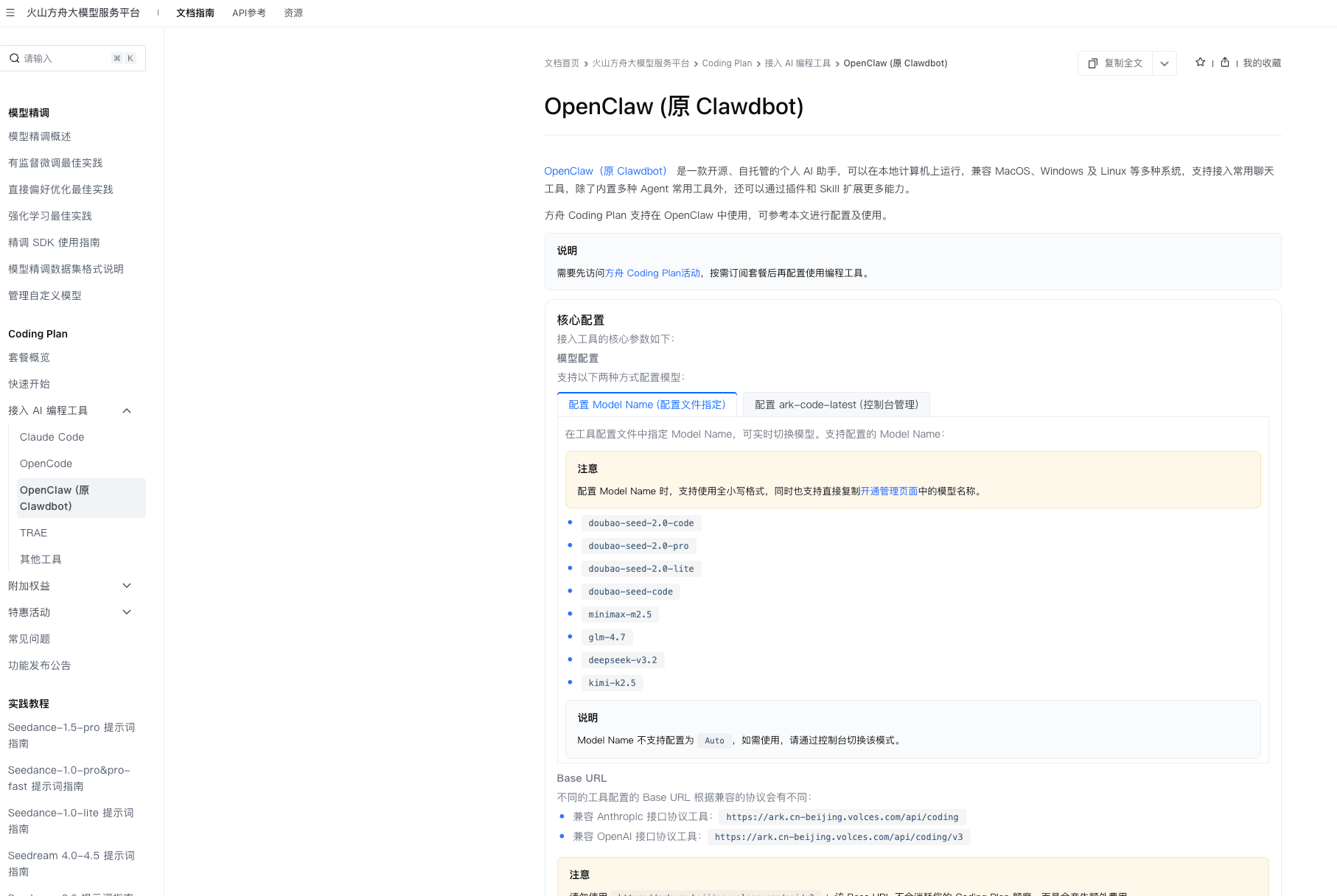Image resolution: width=1337 pixels, height=896 pixels.
Task: Open the 资源 menu
Action: 293,13
